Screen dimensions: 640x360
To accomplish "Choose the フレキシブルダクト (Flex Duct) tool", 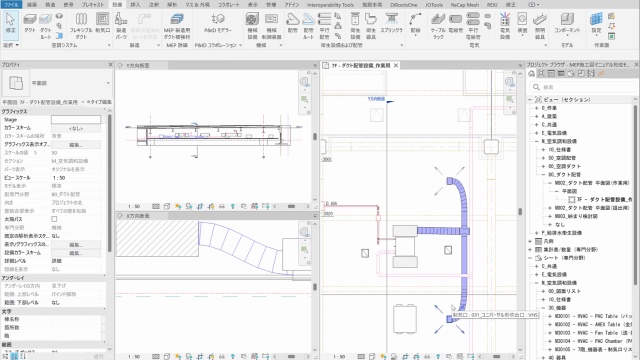I will (x=81, y=26).
